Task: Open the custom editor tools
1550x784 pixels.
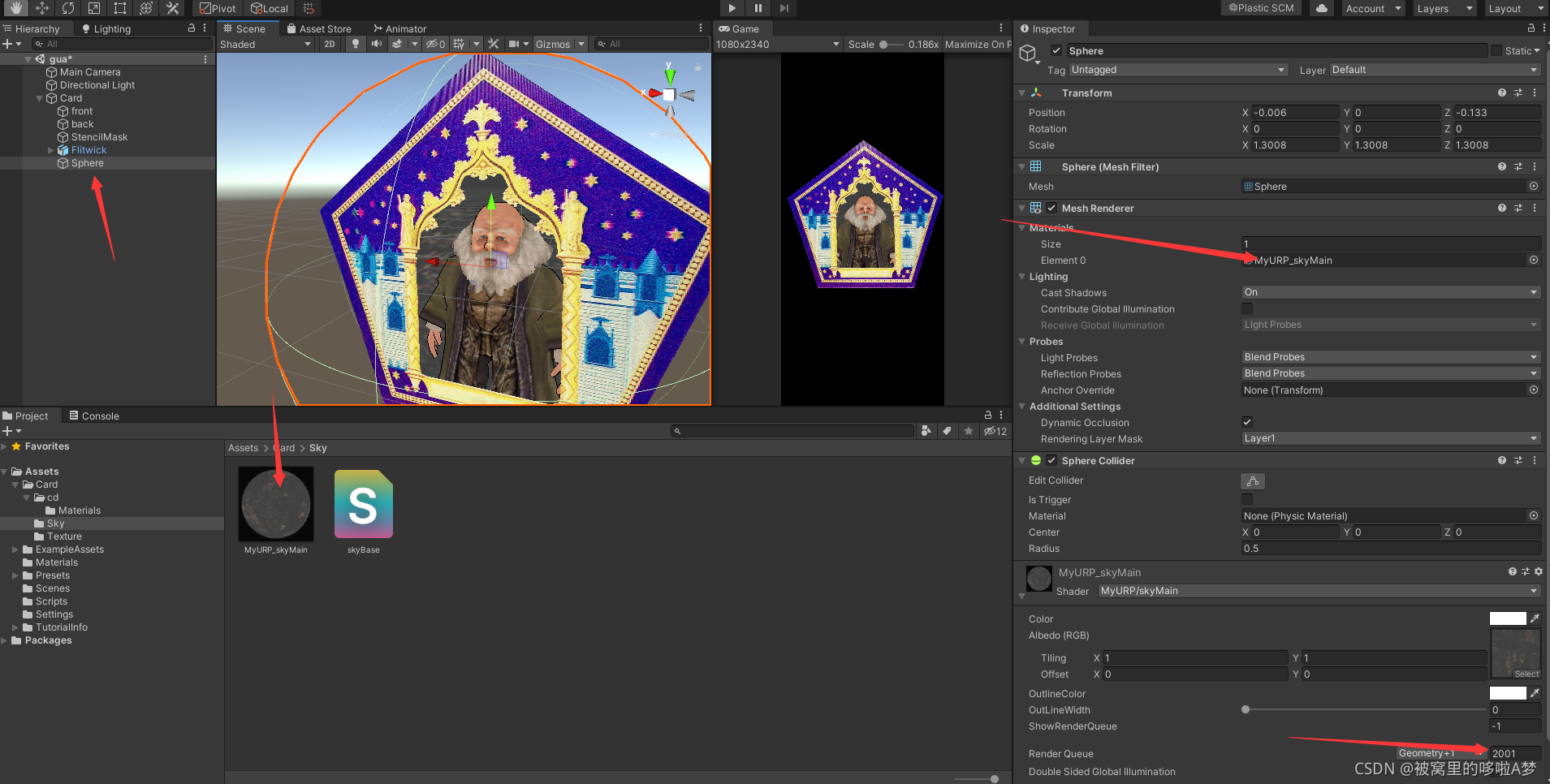Action: [x=172, y=8]
